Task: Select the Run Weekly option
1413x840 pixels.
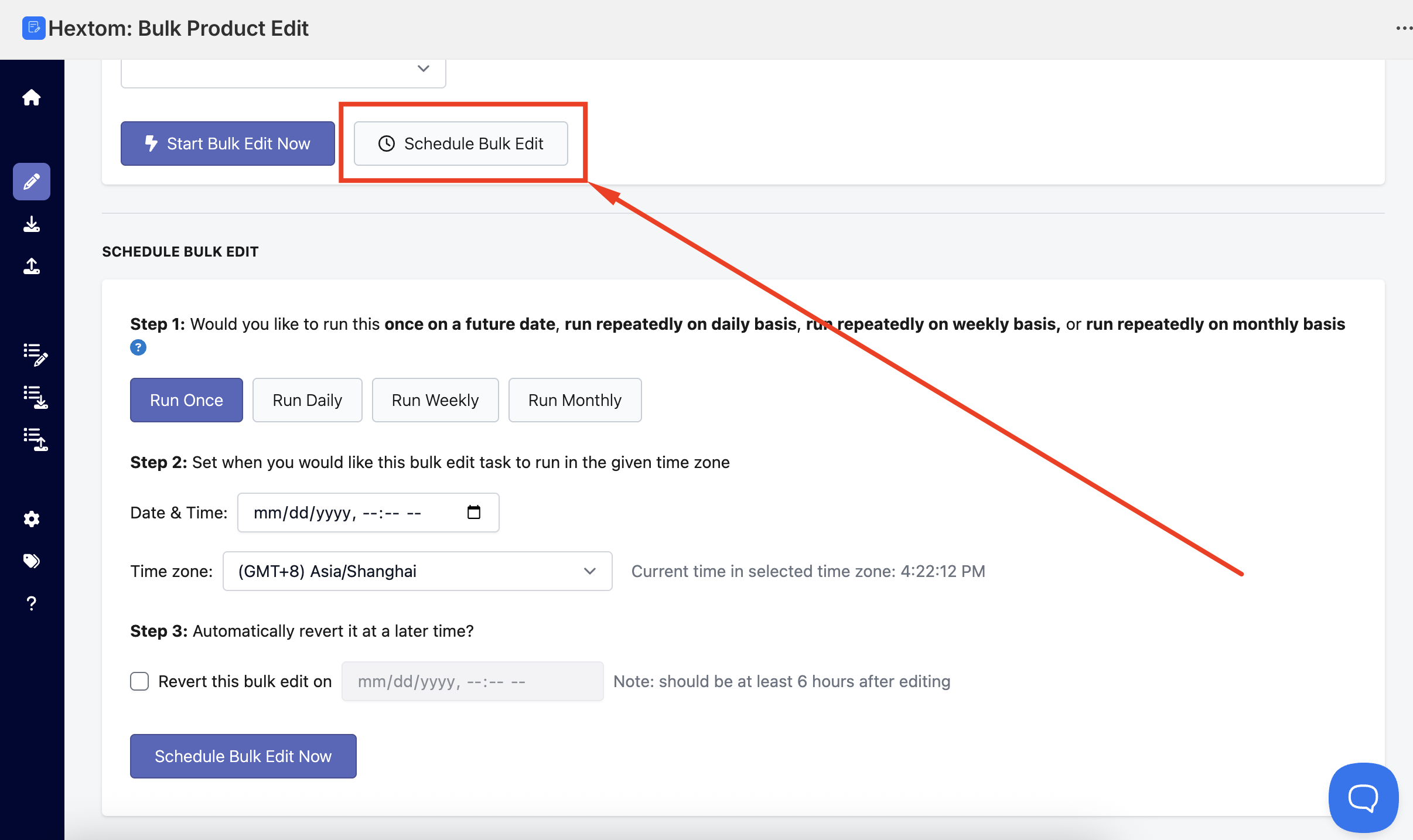Action: pos(435,400)
